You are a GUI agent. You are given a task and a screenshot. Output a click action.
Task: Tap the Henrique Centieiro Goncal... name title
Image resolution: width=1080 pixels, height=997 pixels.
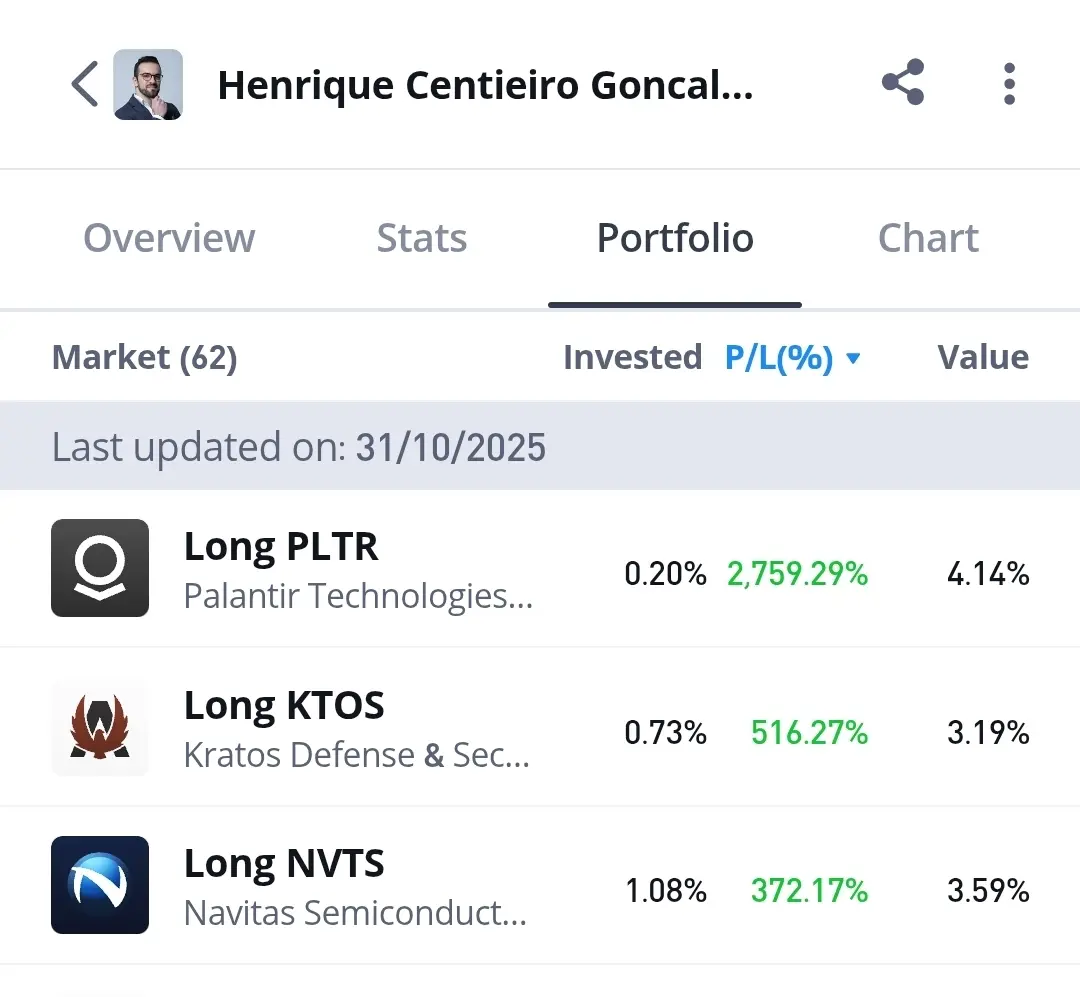pos(485,86)
